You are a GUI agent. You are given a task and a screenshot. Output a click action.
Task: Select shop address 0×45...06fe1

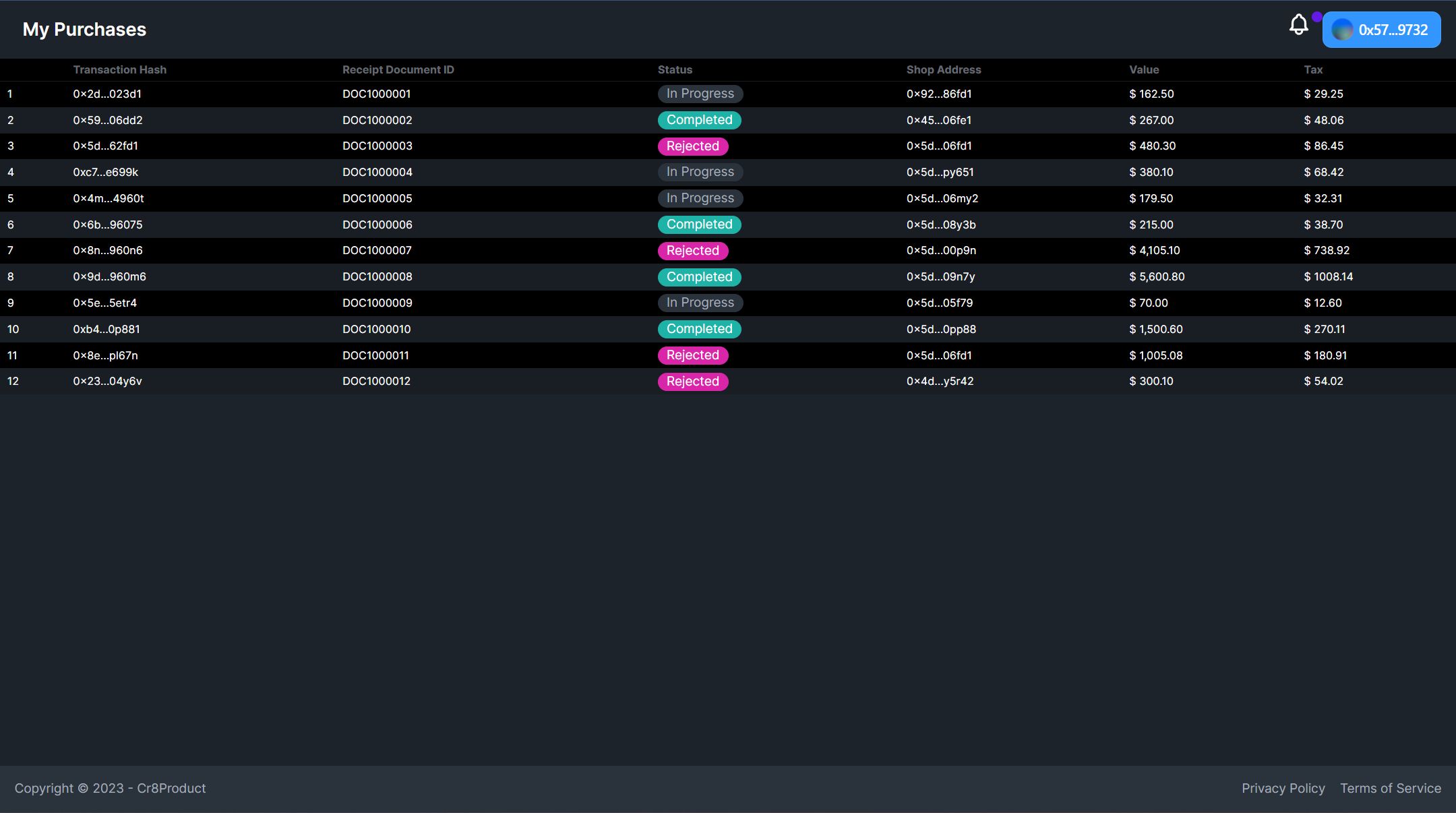click(938, 120)
